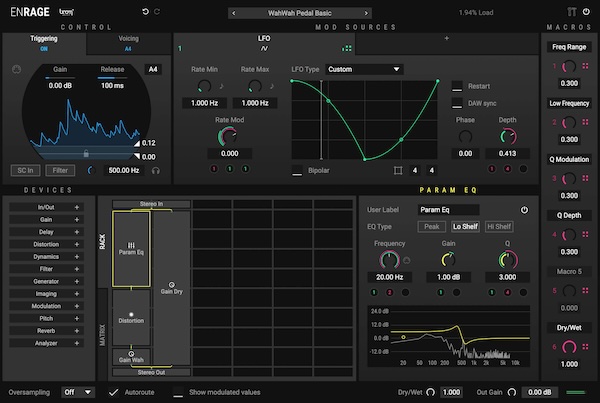Select the Peak EQ type
This screenshot has height=403, width=600.
(x=432, y=227)
